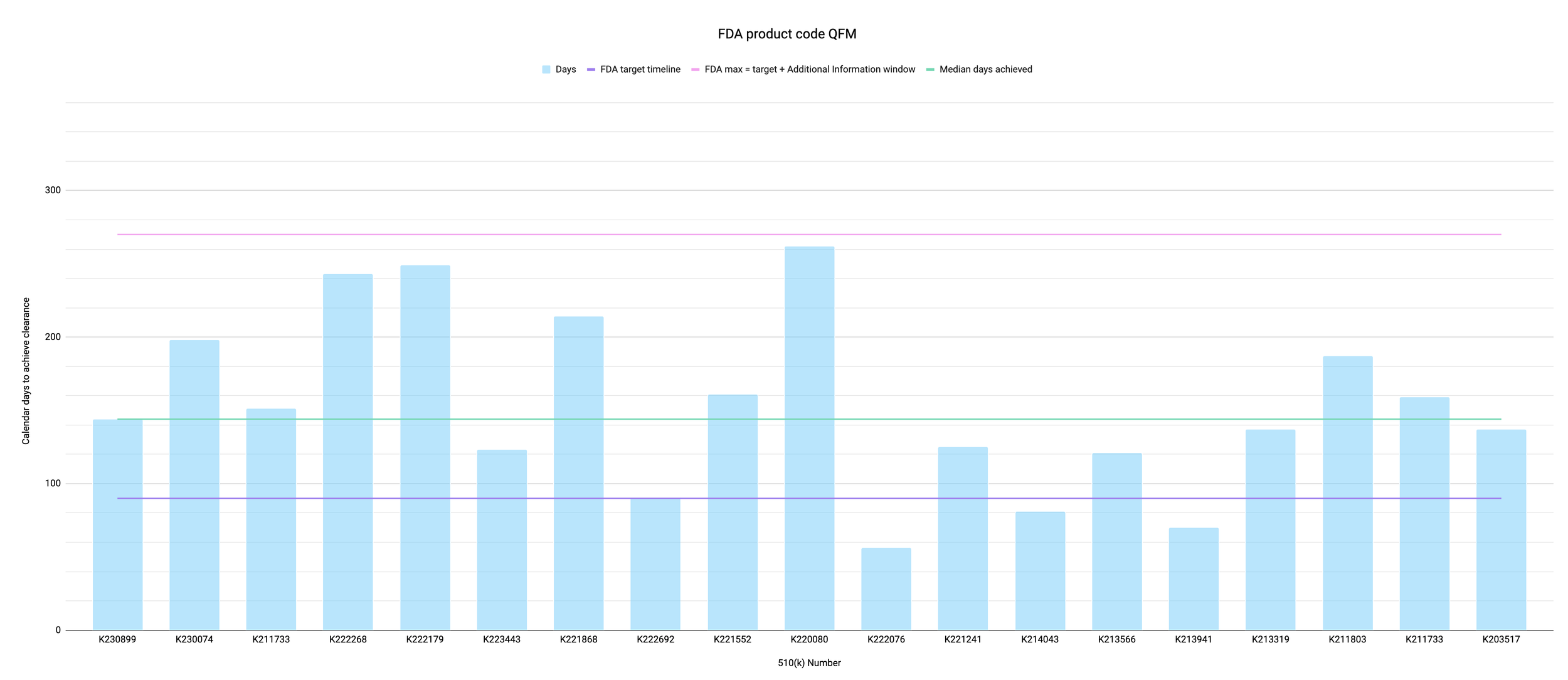Click the green Median days achieved legend swatch
Image resolution: width=1568 pixels, height=680 pixels.
pos(930,70)
